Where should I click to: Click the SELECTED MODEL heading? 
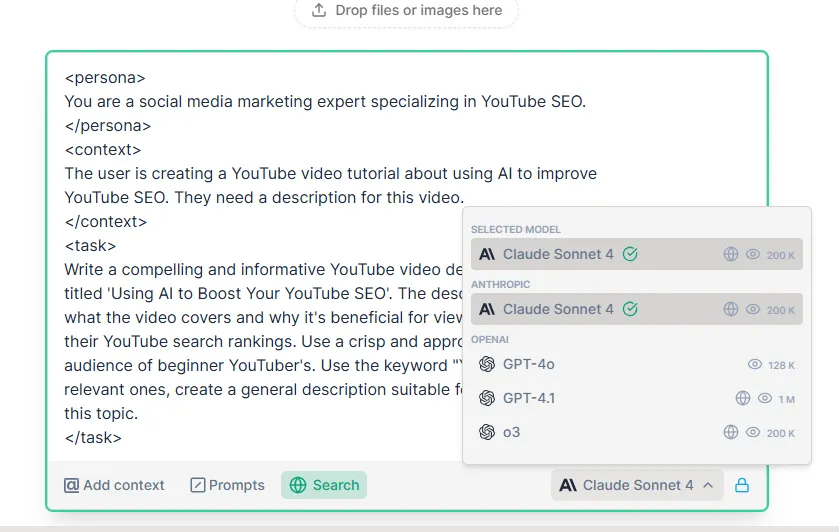[x=516, y=230]
